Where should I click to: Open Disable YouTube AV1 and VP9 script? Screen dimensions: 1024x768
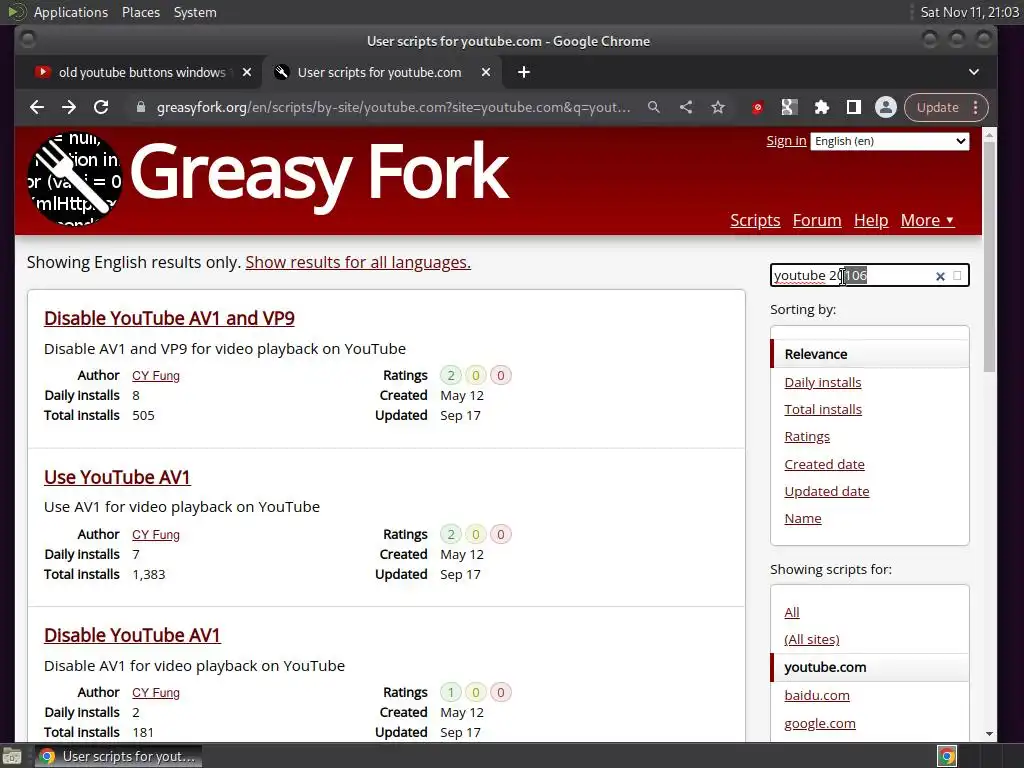coord(169,319)
